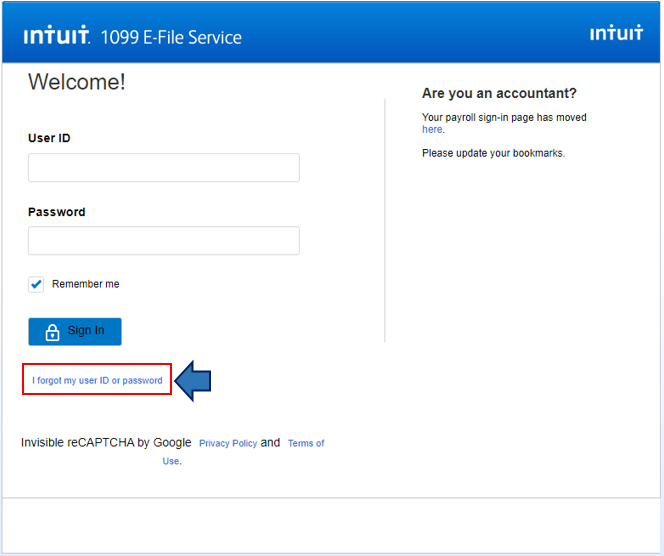The image size is (664, 556).
Task: Click the 1099 E-File Service title
Action: pos(171,38)
